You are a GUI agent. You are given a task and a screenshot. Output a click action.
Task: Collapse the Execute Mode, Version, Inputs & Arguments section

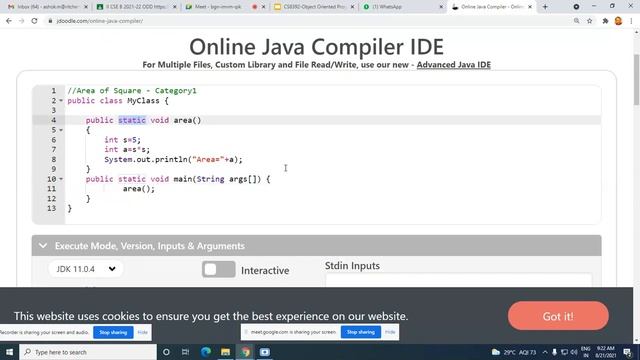pyautogui.click(x=43, y=246)
